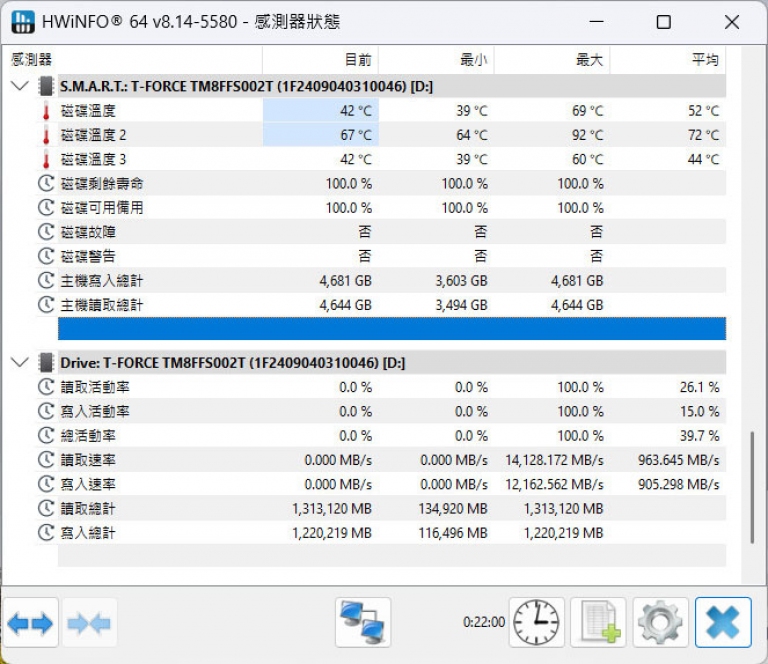Select the 磁碟溫度 thermometer icon
Viewport: 768px width, 664px height.
click(x=46, y=111)
